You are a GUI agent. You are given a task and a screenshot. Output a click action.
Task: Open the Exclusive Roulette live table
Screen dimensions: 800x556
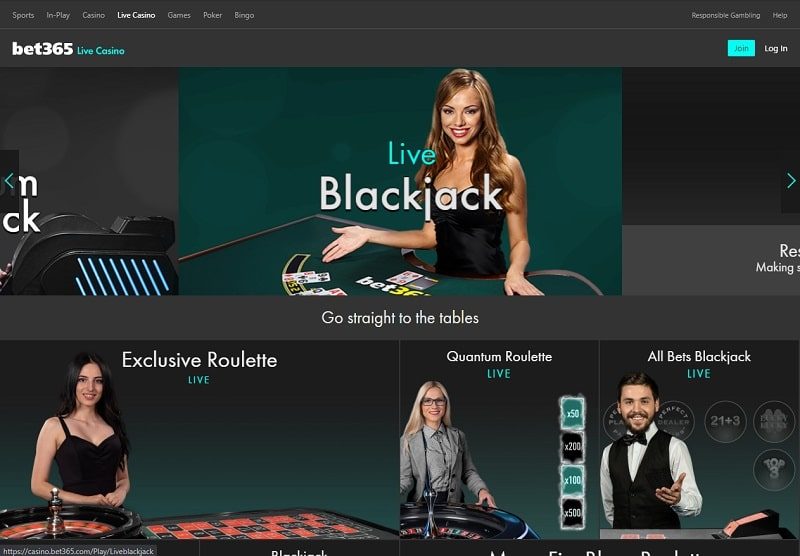(199, 440)
